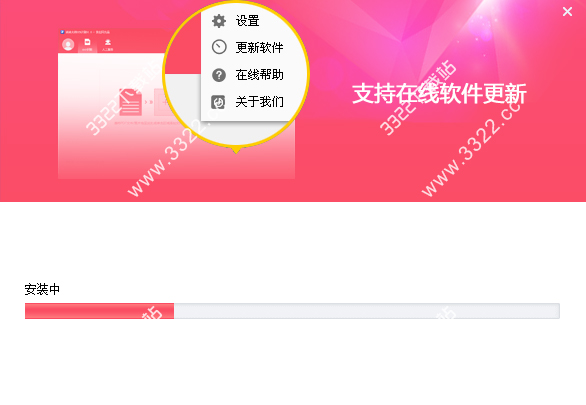The image size is (586, 405).
Task: Click the clock icon beside 更新软件
Action: [219, 47]
